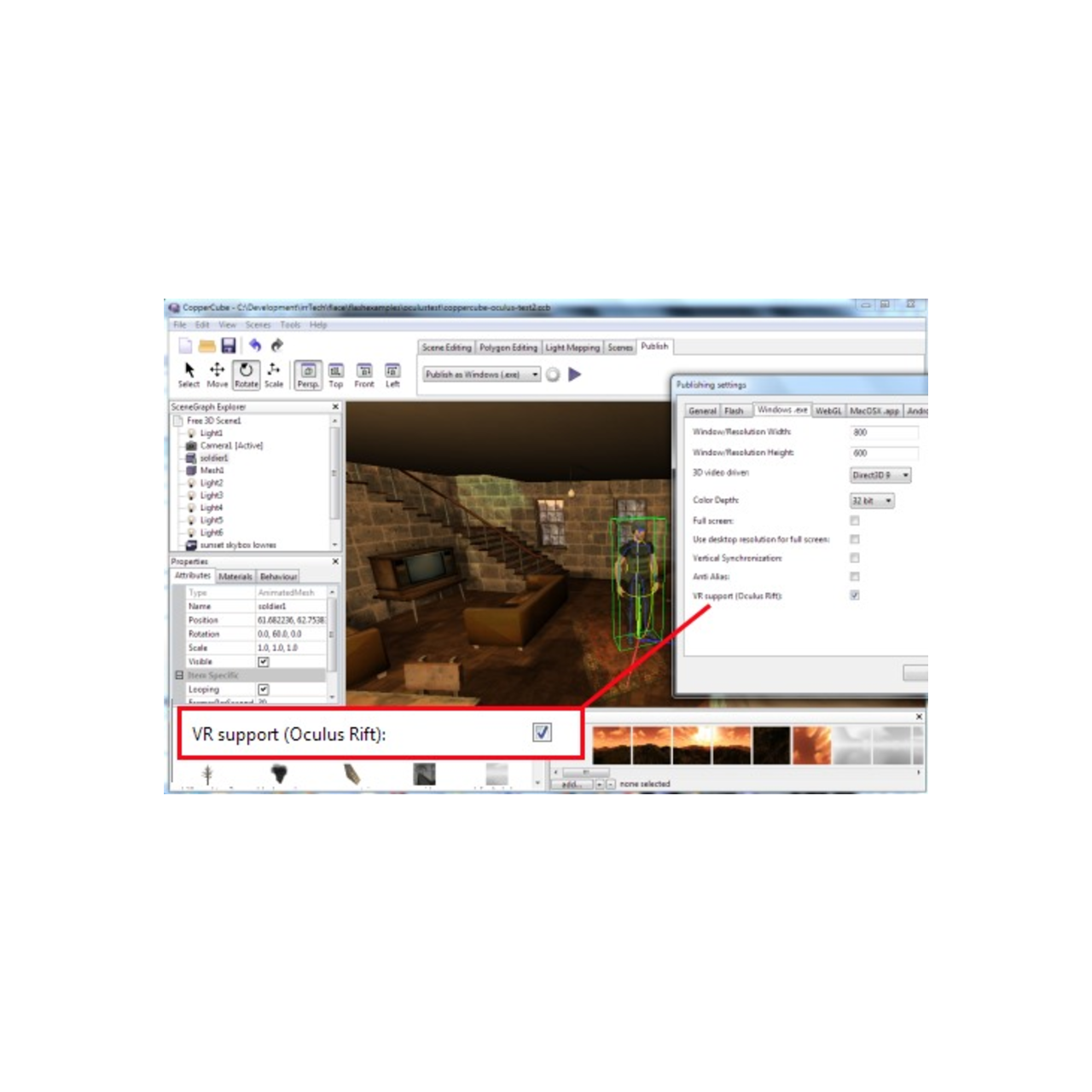Image resolution: width=1092 pixels, height=1092 pixels.
Task: Click the Undo arrow icon
Action: coord(256,344)
